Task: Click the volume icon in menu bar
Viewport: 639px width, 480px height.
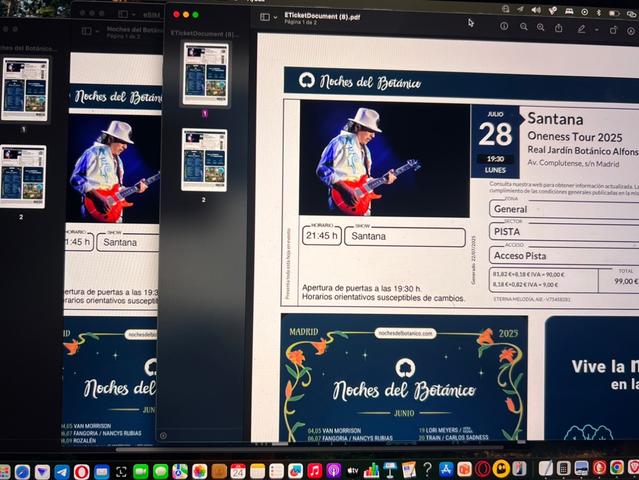Action: [x=536, y=10]
